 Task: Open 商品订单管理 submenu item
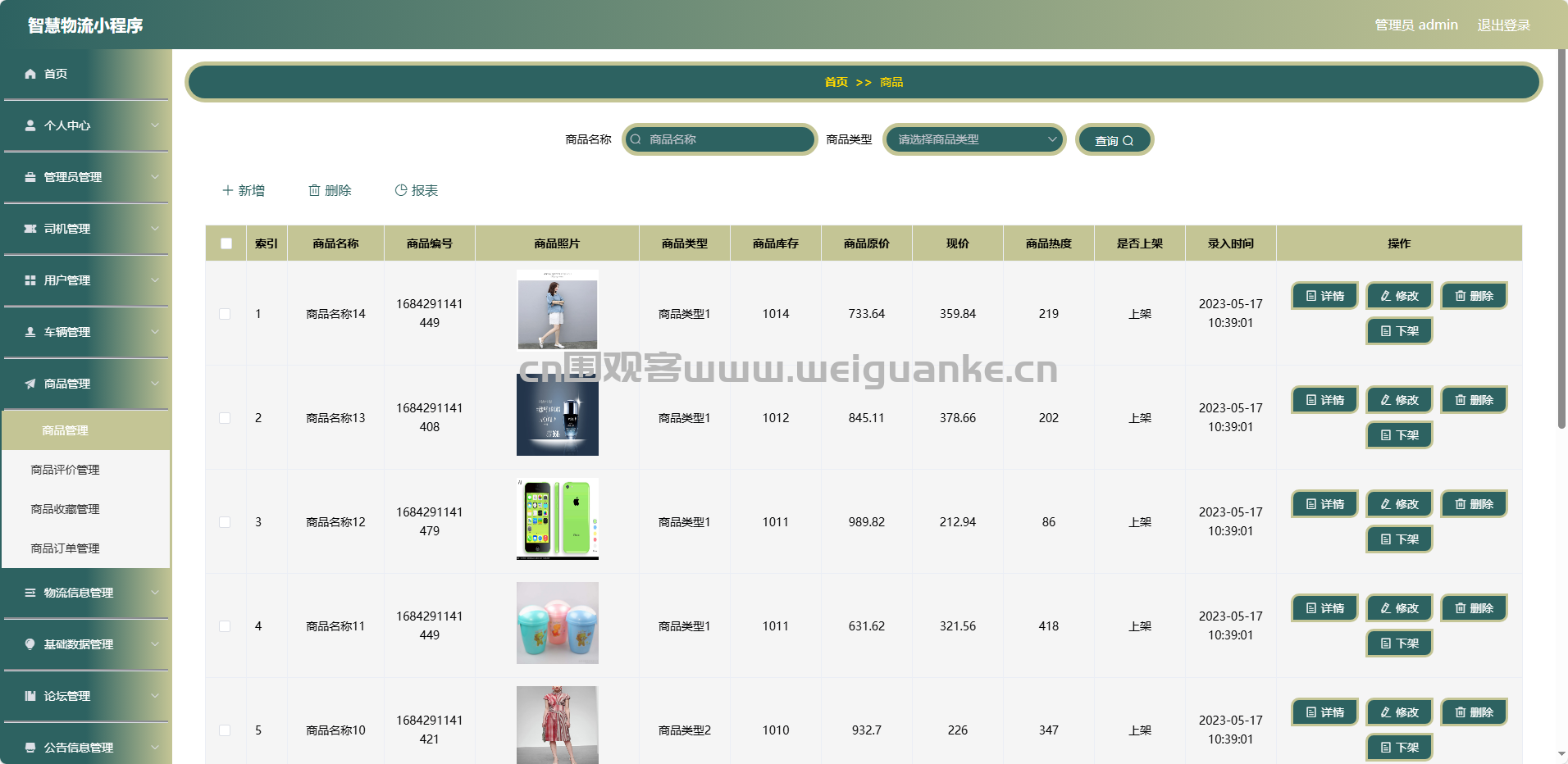click(86, 548)
